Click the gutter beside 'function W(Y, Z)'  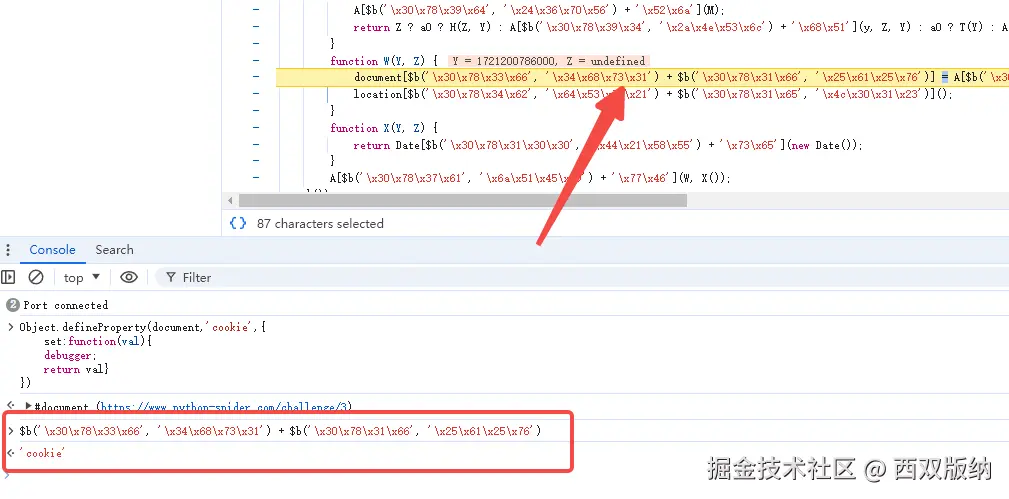click(x=256, y=61)
